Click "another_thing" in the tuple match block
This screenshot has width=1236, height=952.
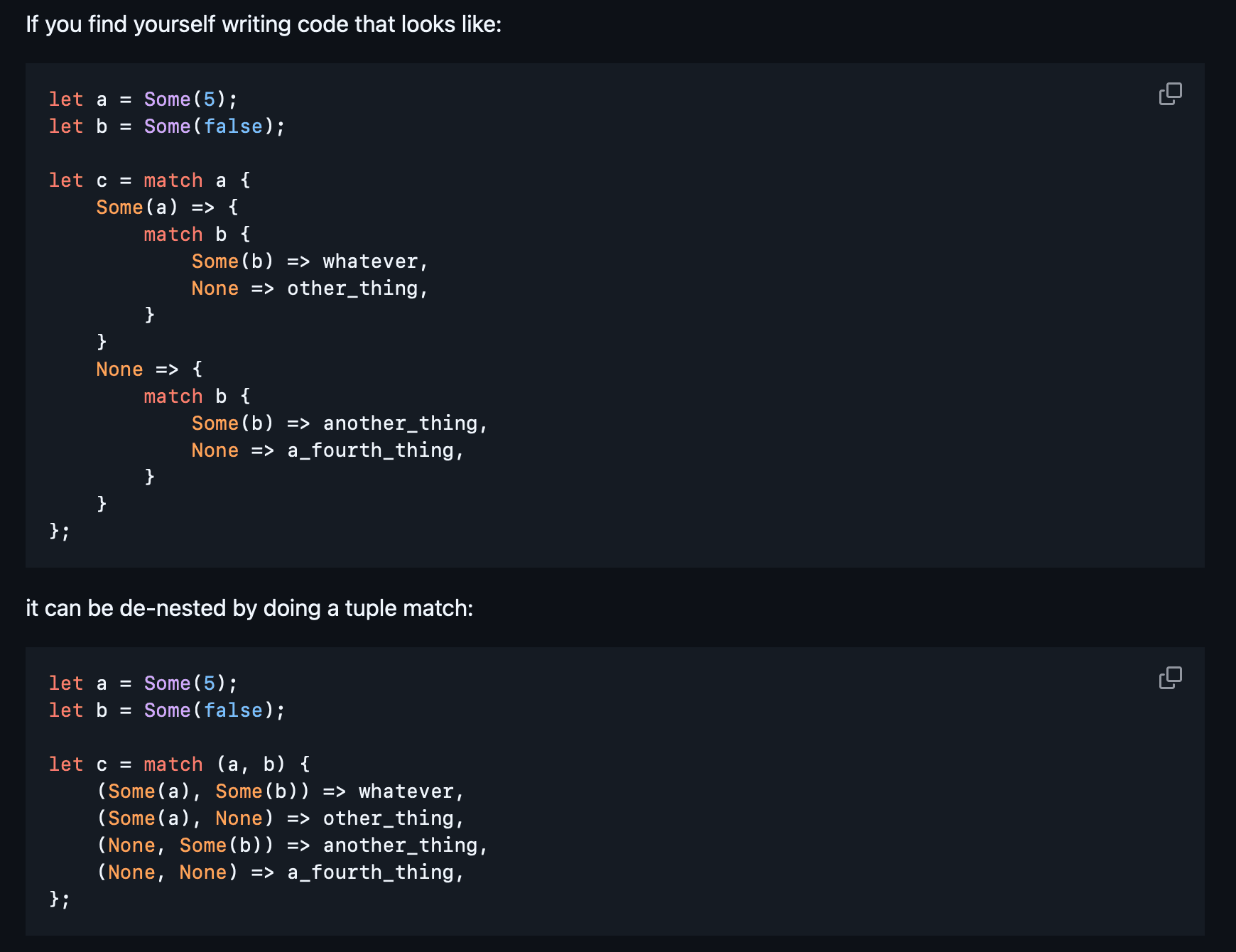(400, 845)
